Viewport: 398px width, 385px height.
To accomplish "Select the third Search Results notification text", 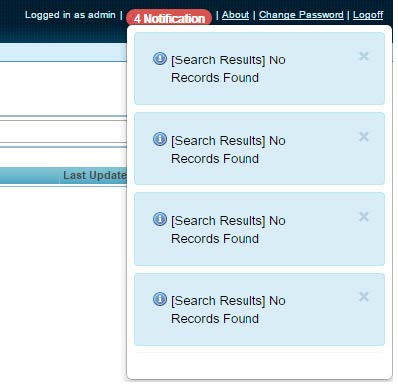I will coord(228,230).
